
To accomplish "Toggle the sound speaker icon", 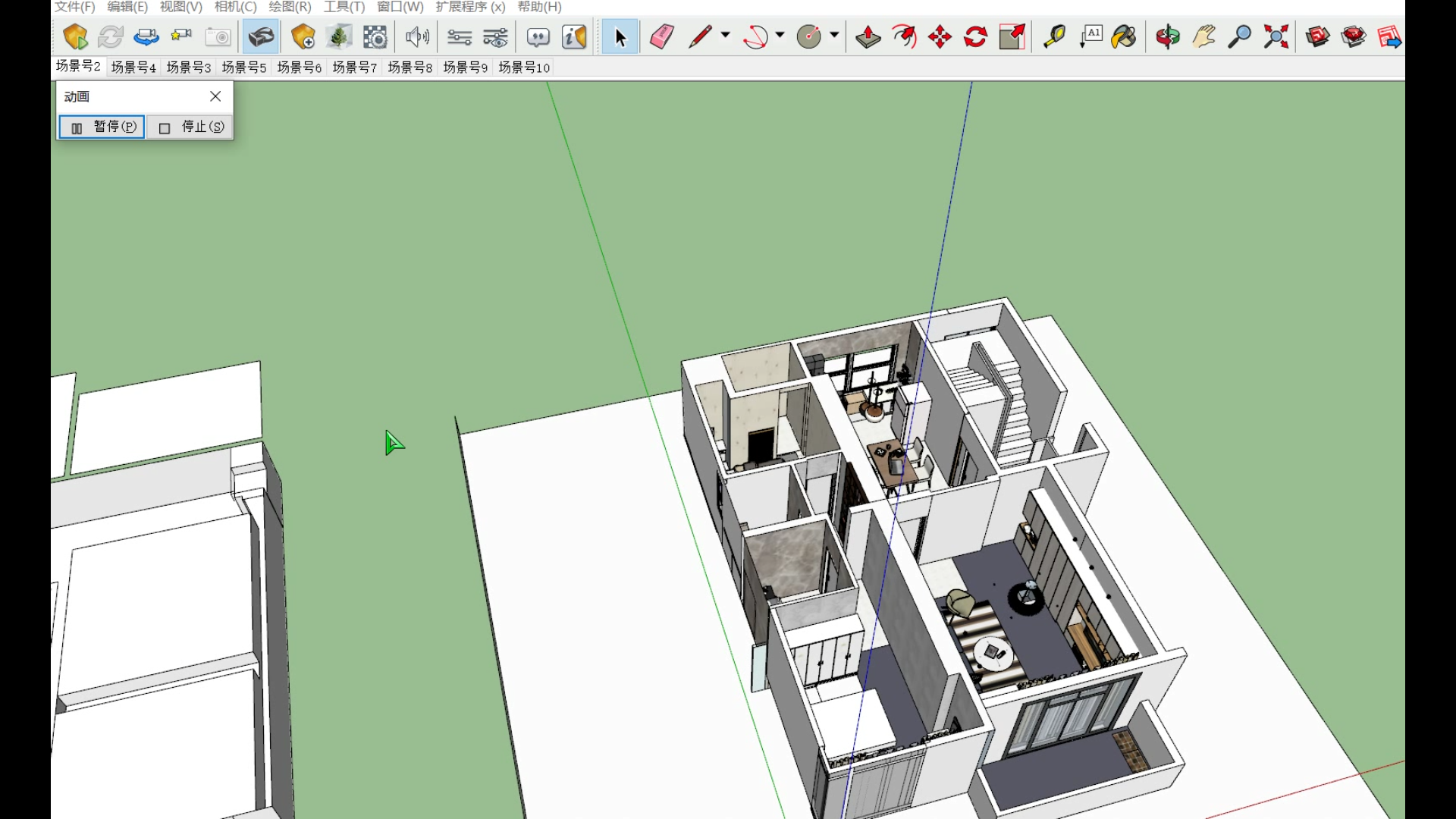I will click(x=416, y=36).
